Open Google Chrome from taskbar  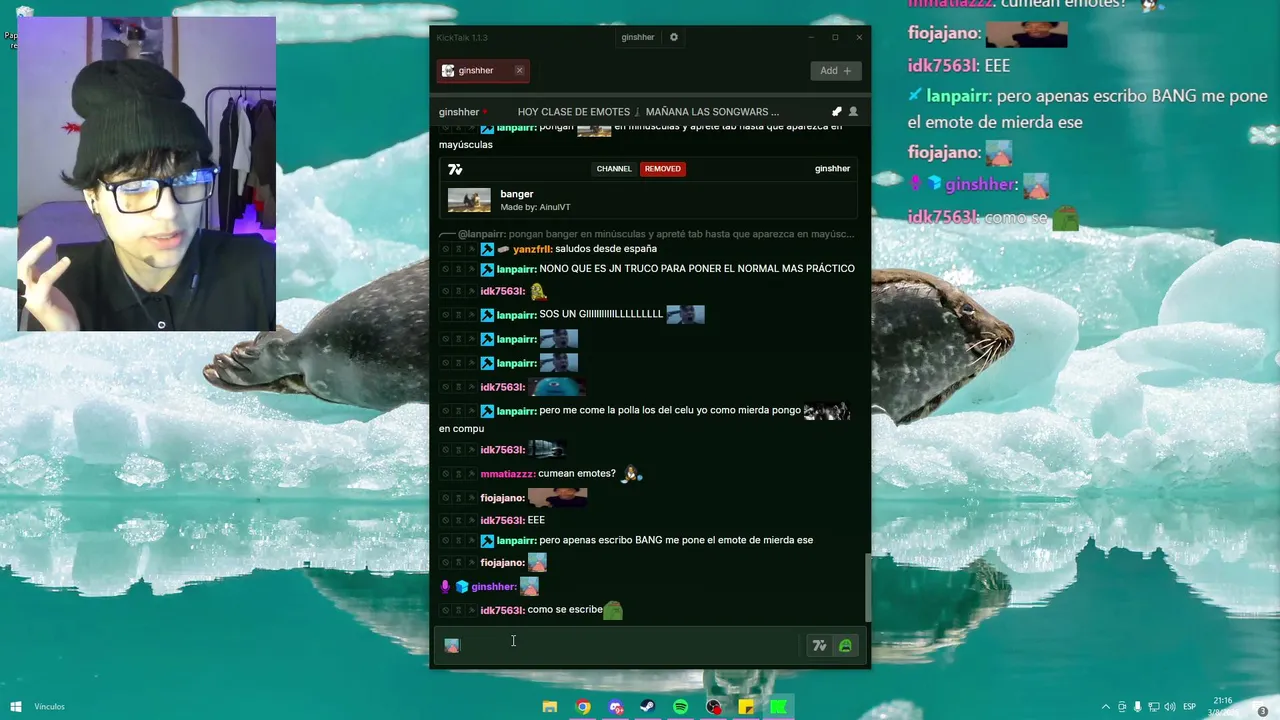click(x=583, y=707)
